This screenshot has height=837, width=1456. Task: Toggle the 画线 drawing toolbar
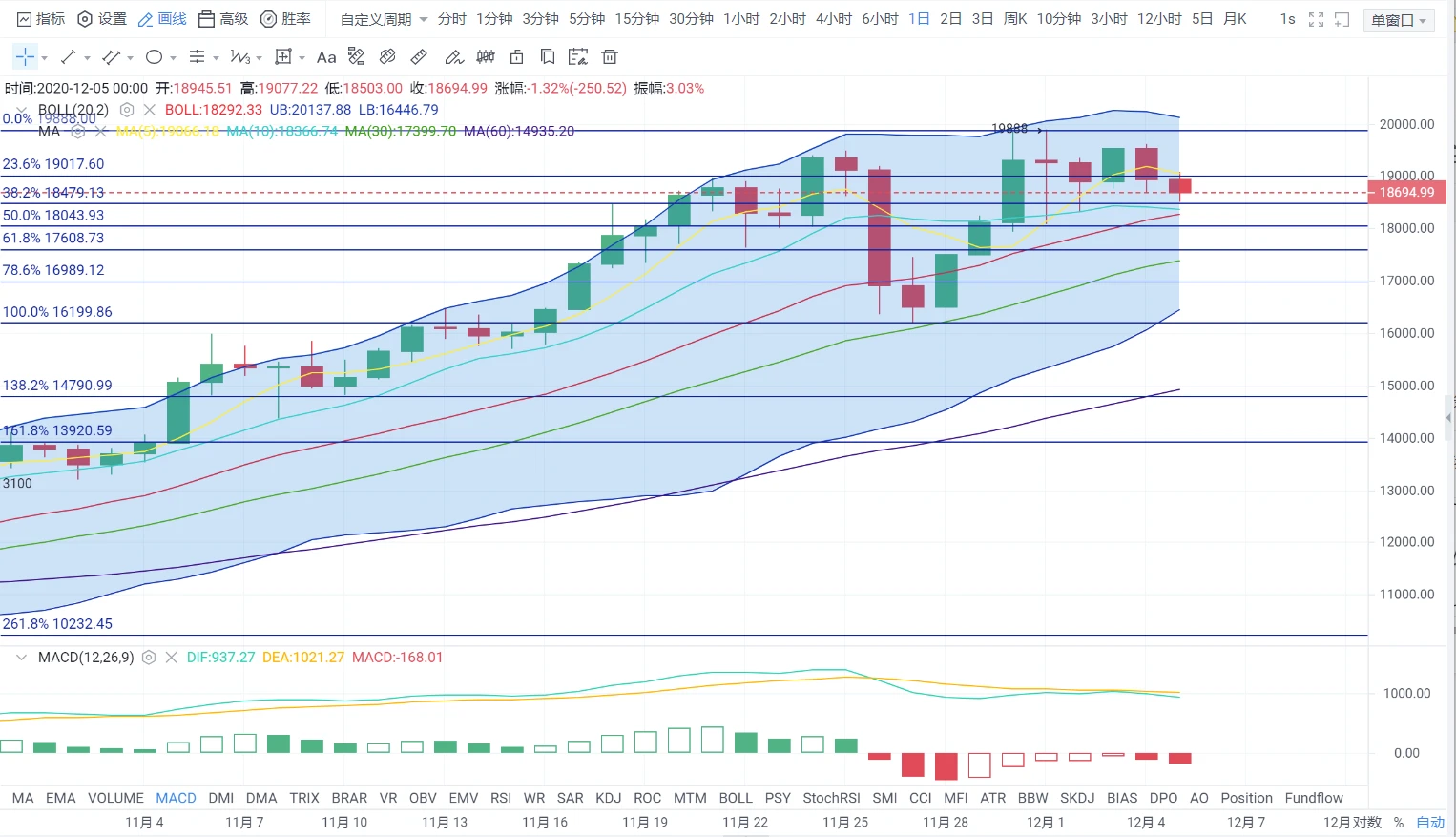(162, 19)
